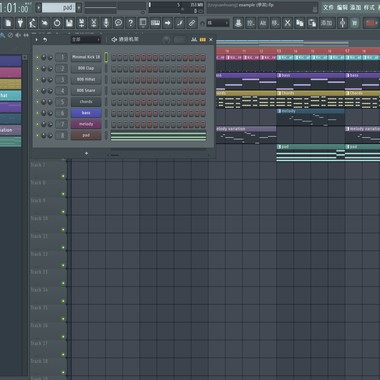The width and height of the screenshot is (380, 380).
Task: Click arrow right of pattern selector
Action: coord(79,8)
